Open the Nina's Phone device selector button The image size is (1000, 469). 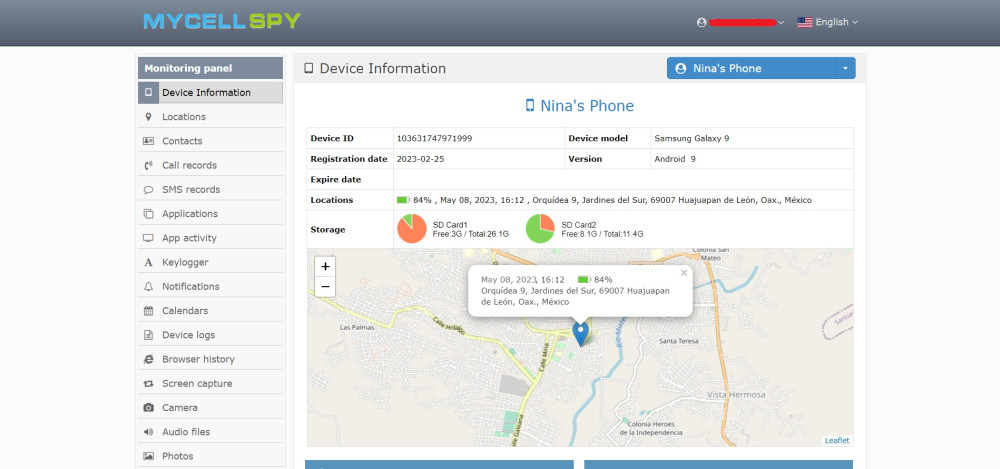click(751, 68)
